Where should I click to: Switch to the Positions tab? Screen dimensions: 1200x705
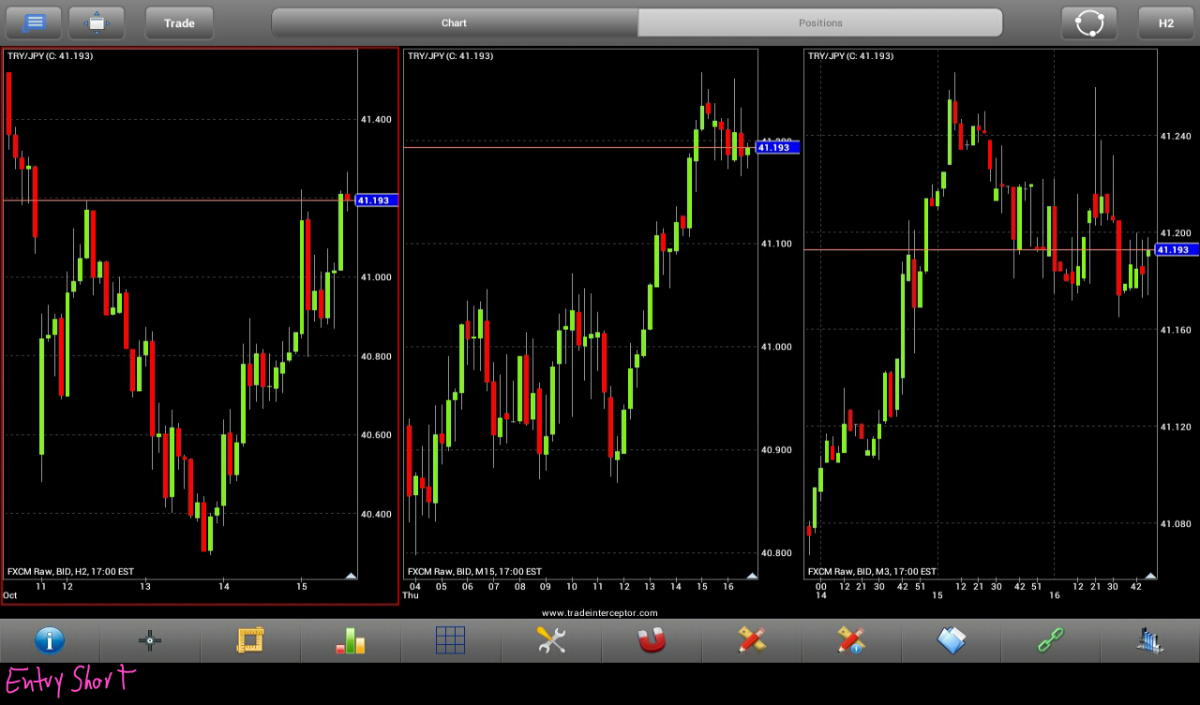tap(820, 22)
